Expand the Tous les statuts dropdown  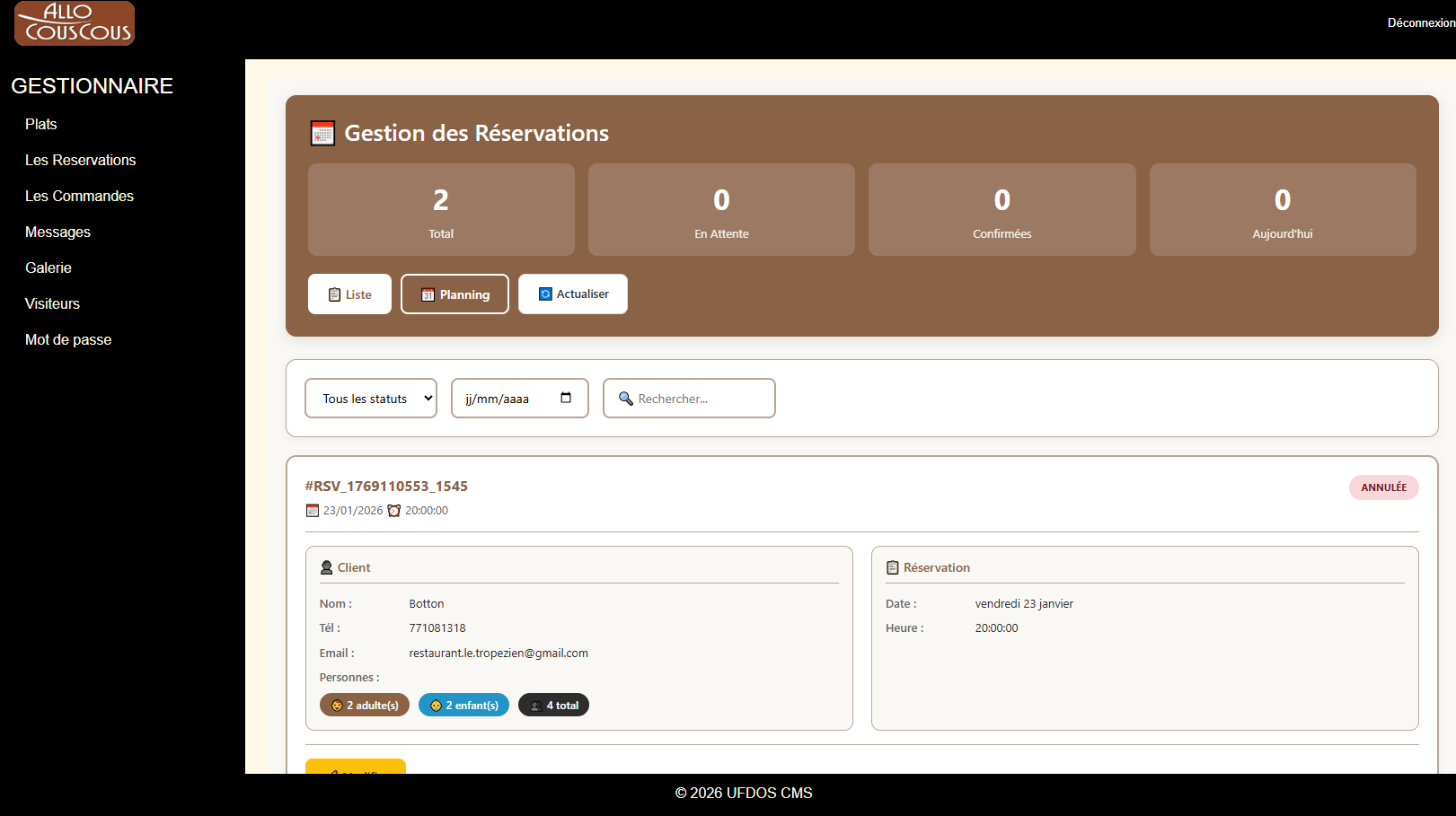pyautogui.click(x=371, y=399)
